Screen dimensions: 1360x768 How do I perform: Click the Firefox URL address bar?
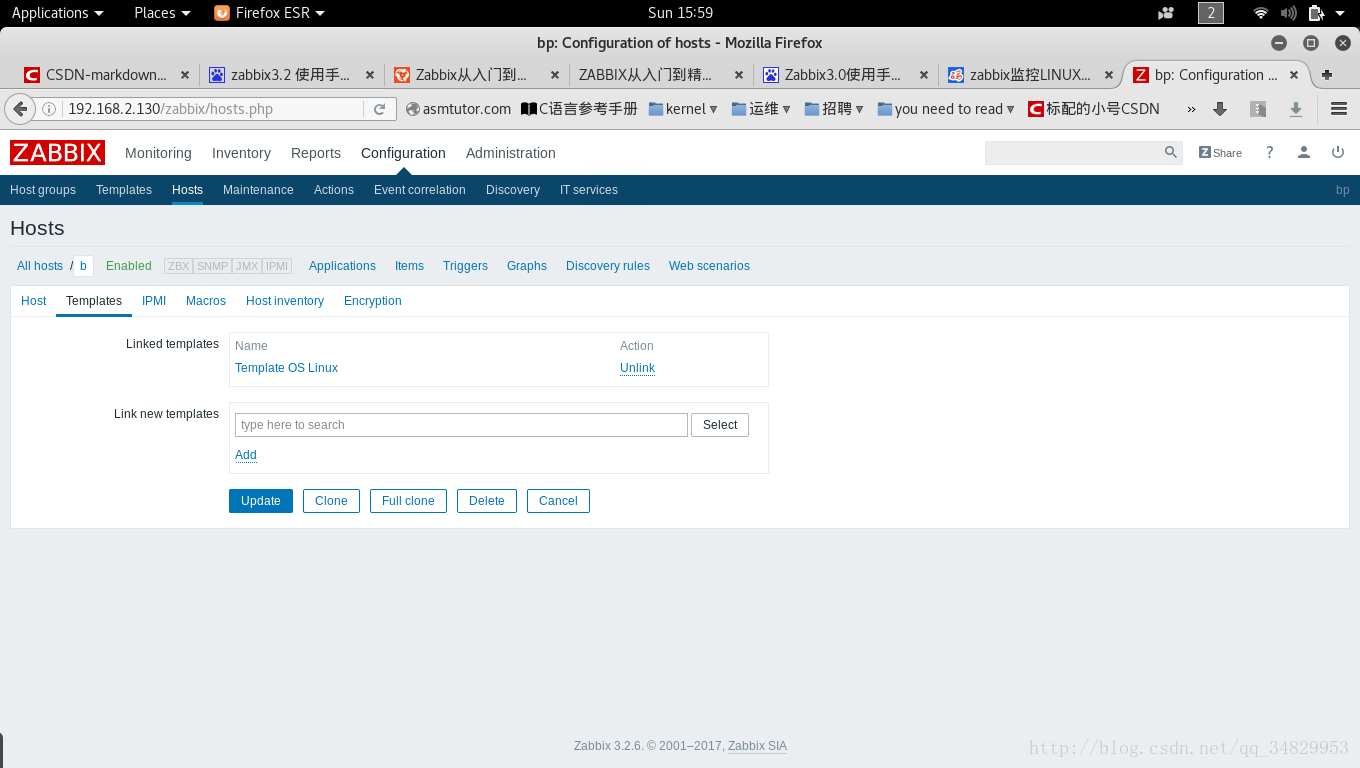click(213, 109)
